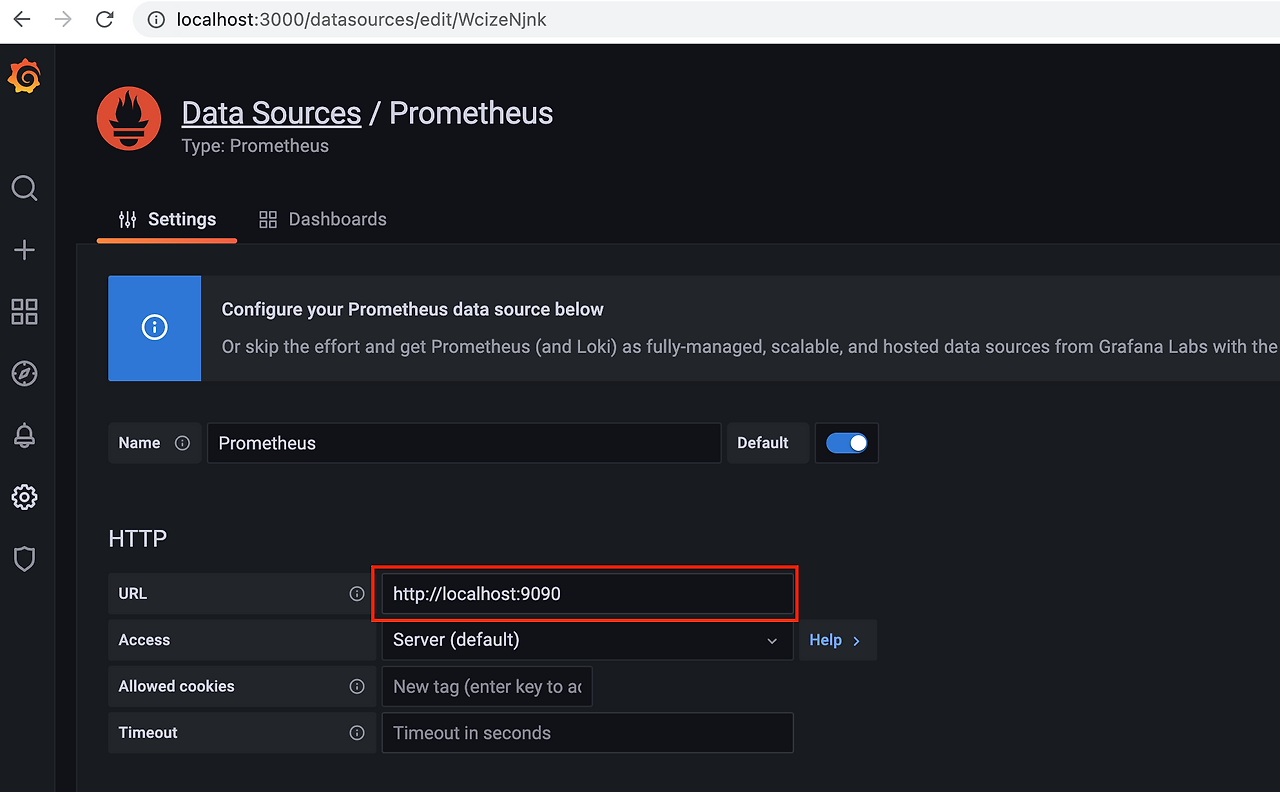Switch to the Dashboards tab
This screenshot has width=1280, height=792.
pos(323,219)
